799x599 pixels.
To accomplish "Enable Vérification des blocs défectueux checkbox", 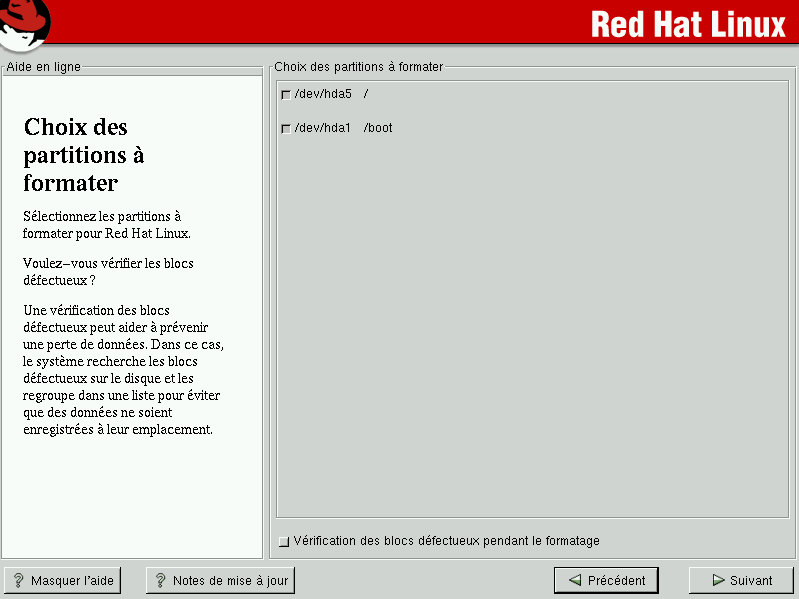I will point(284,542).
